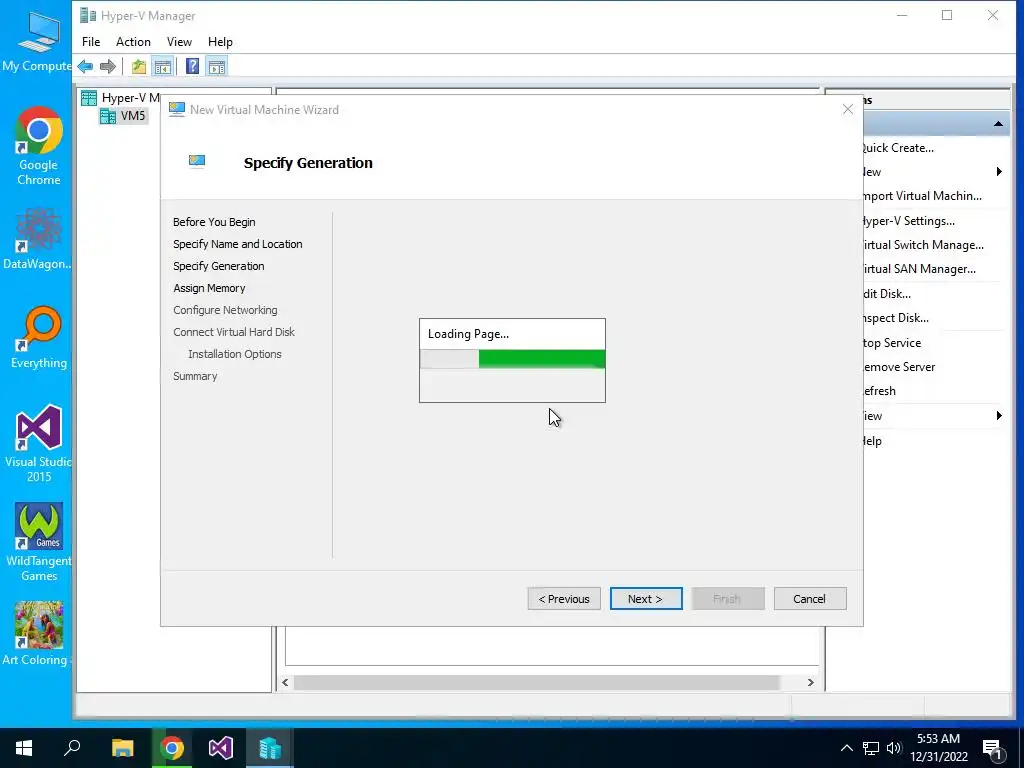Click the Loading Page progress bar

pyautogui.click(x=513, y=359)
